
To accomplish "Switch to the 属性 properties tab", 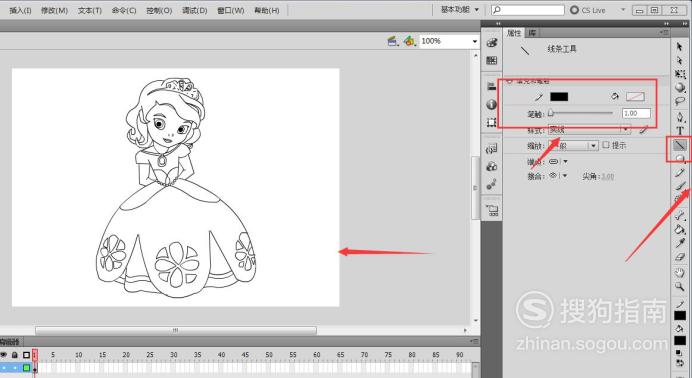I will [x=514, y=33].
